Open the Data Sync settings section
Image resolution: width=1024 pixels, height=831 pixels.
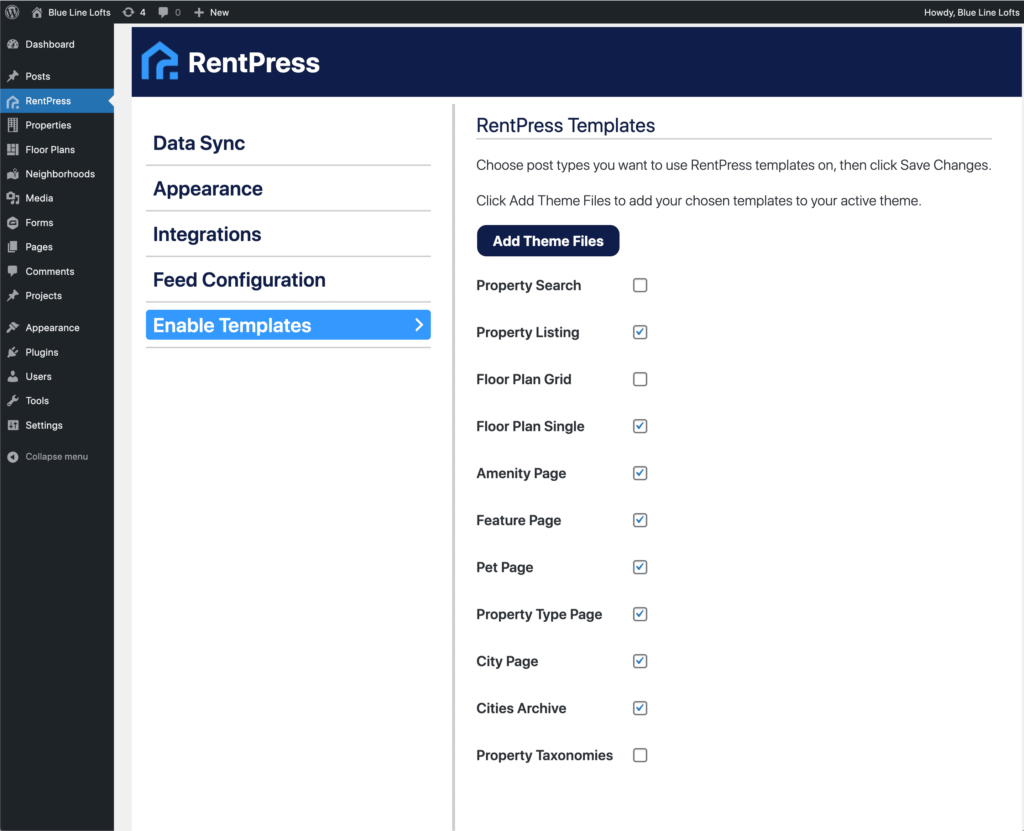(x=288, y=143)
